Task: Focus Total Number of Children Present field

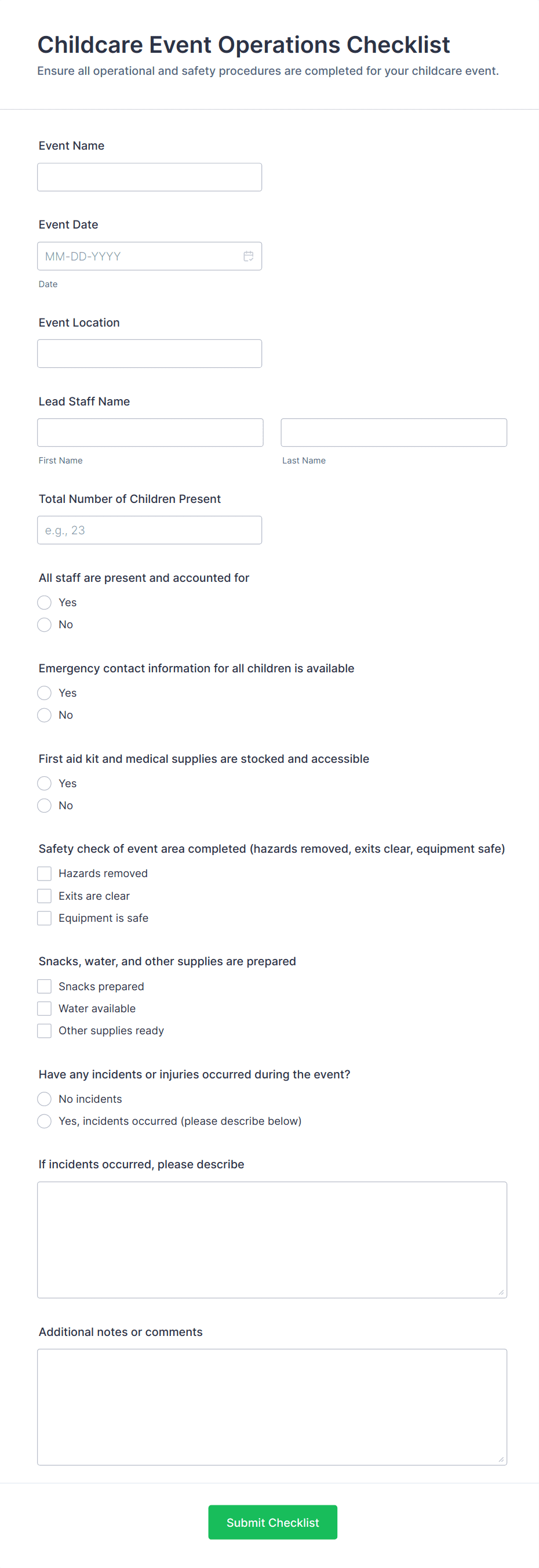Action: point(150,530)
